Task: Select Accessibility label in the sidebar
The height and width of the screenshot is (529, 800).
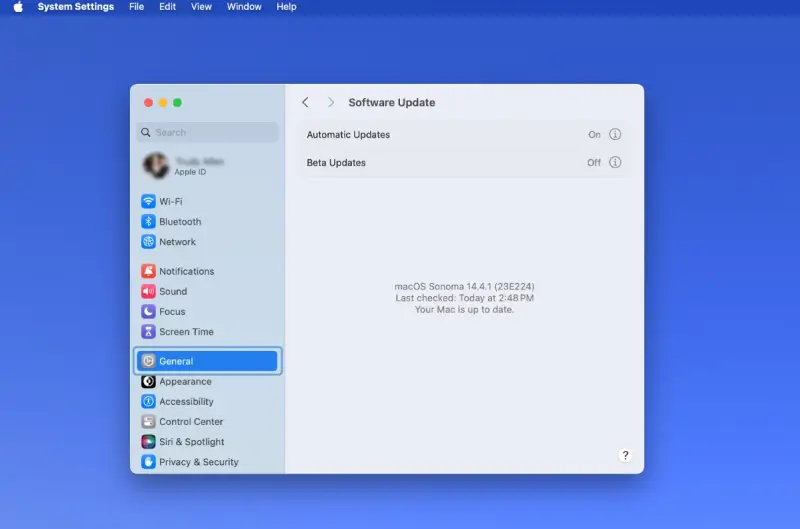Action: pyautogui.click(x=186, y=401)
